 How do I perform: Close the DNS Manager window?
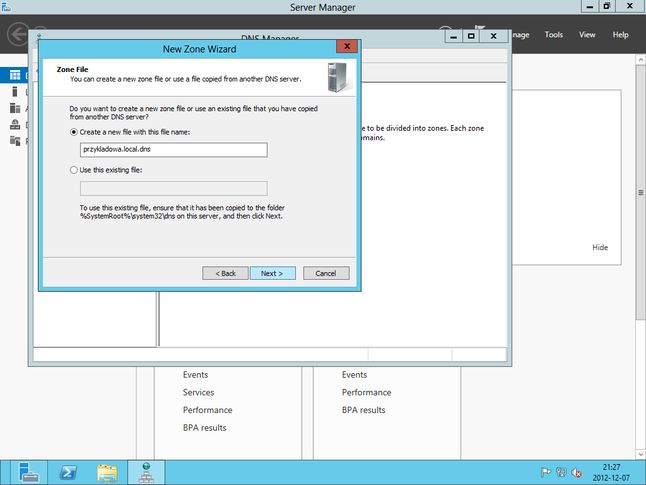click(x=494, y=36)
